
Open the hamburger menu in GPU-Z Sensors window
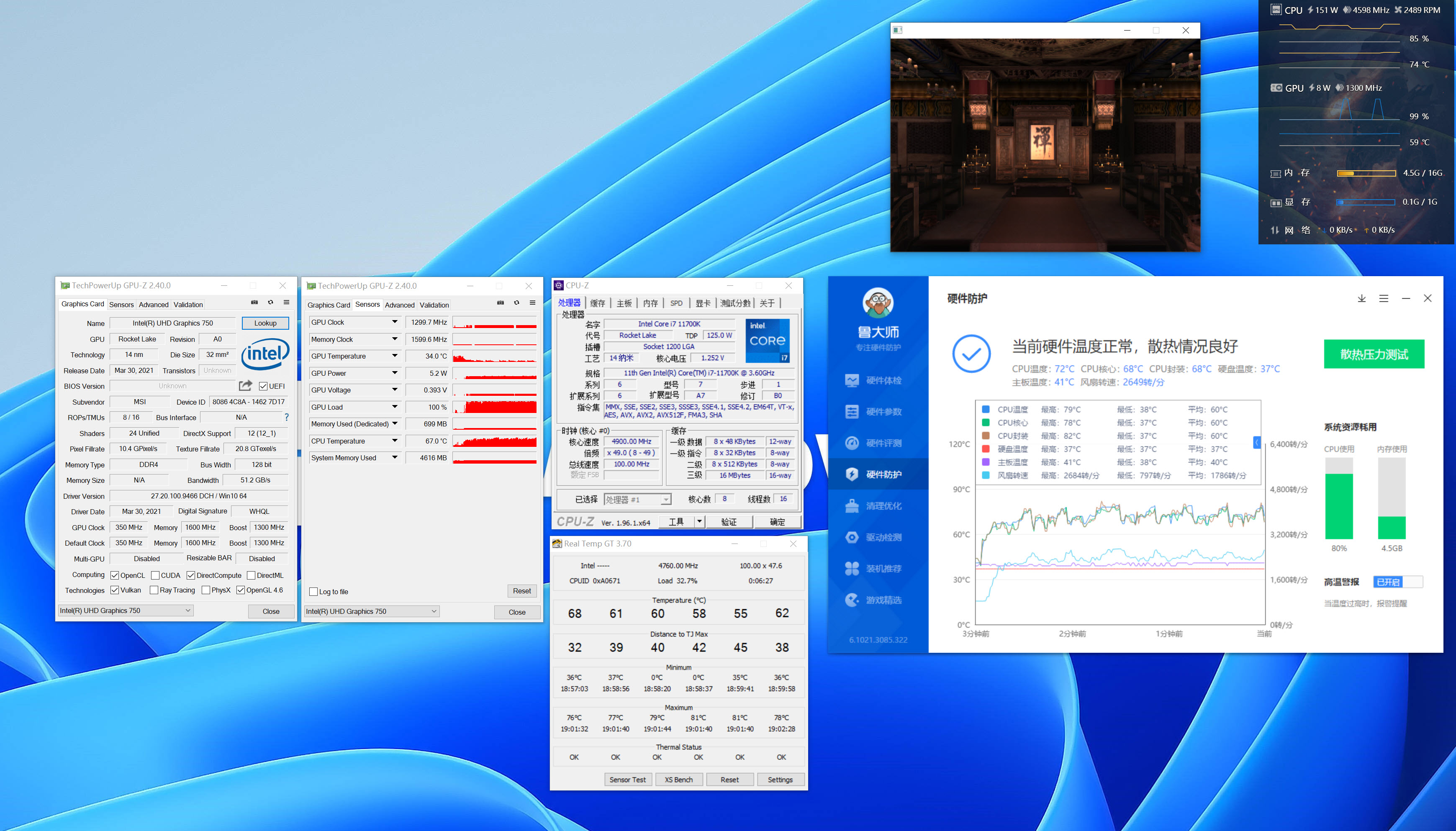(x=532, y=303)
